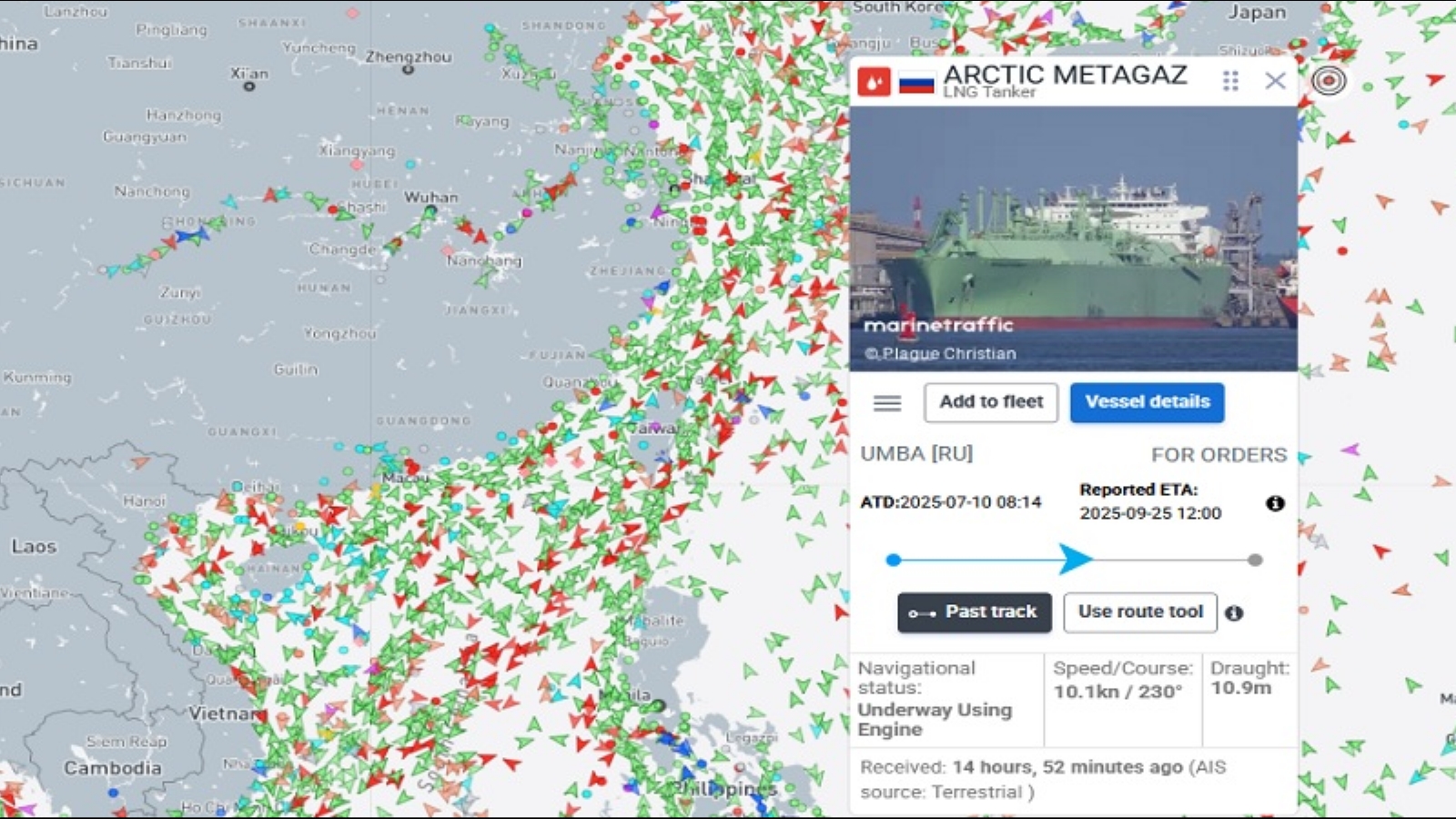Click the 10.9m draught value
This screenshot has height=819, width=1456.
click(1240, 688)
